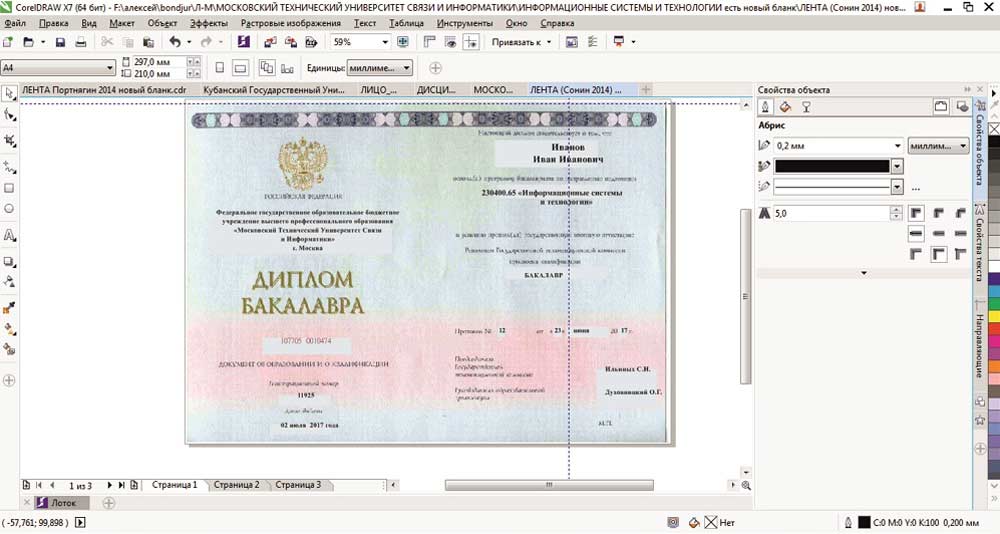
Task: Click the page width 297,0 мм field
Action: coord(159,62)
